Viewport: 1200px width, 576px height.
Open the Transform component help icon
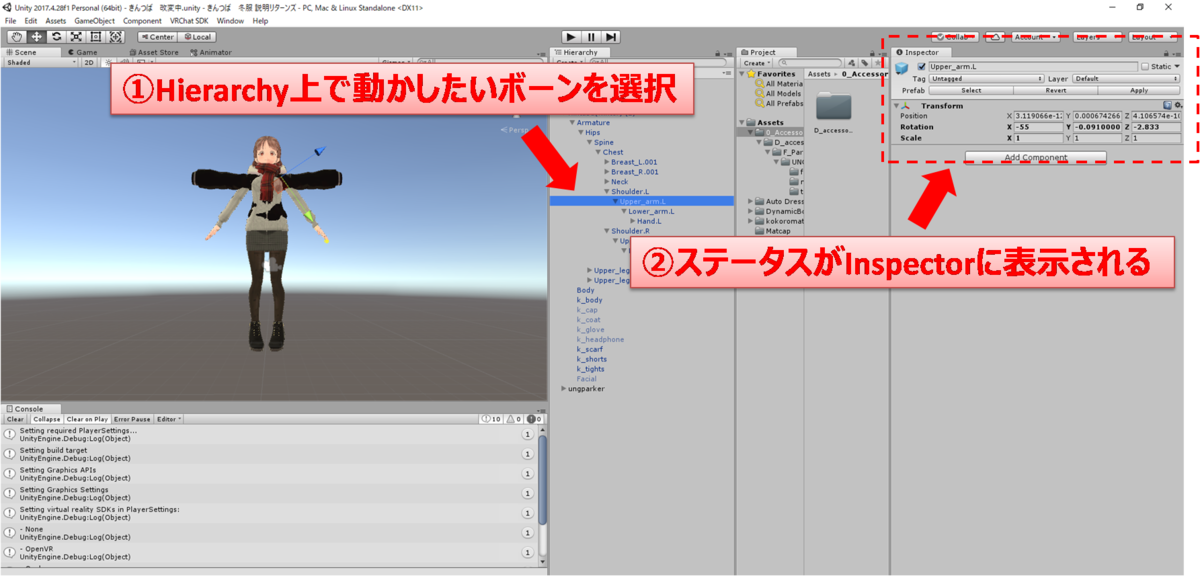click(x=1168, y=105)
